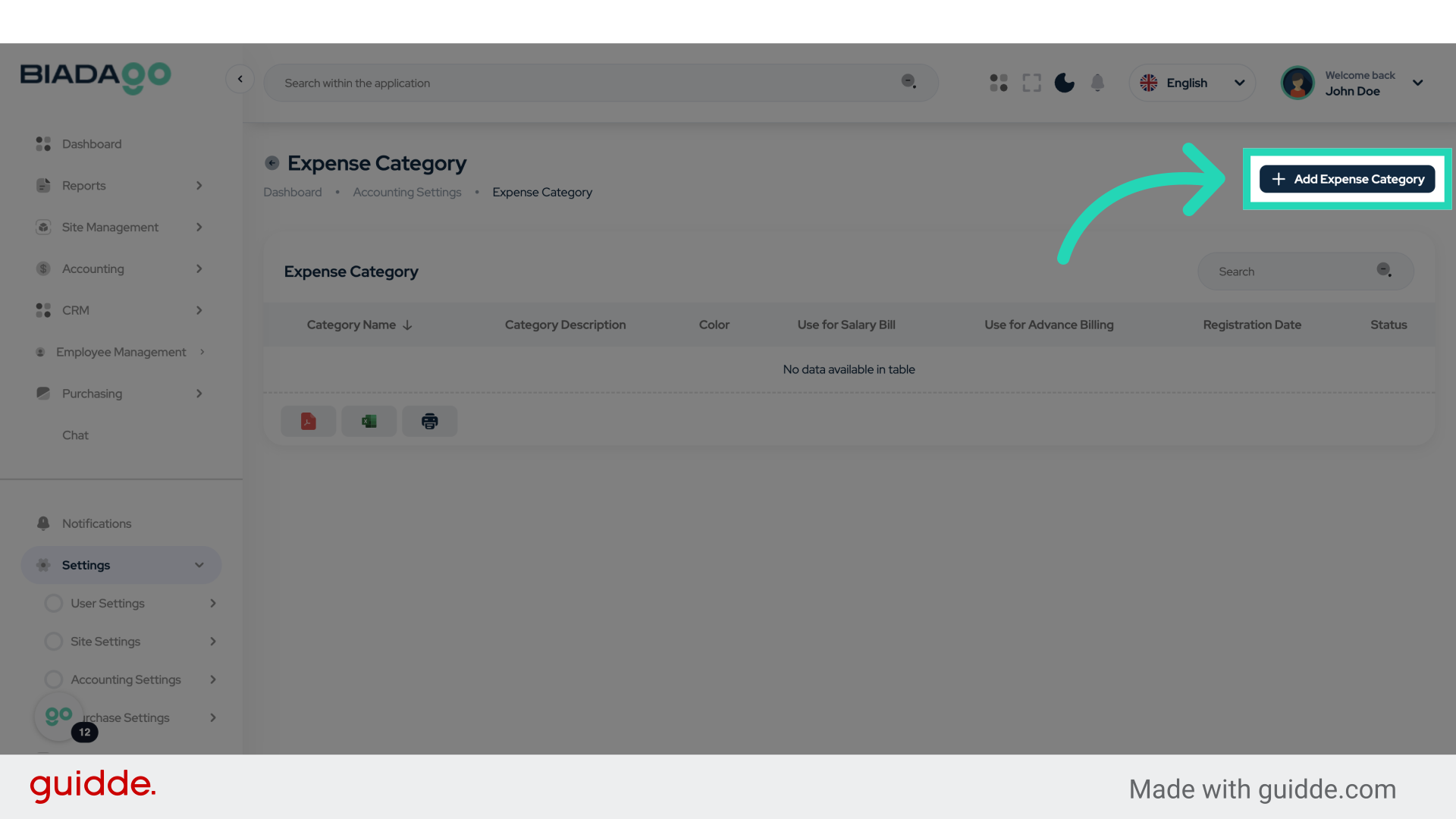Enter fullscreen using the expand icon
Screen dimensions: 1456x819
(x=1031, y=83)
